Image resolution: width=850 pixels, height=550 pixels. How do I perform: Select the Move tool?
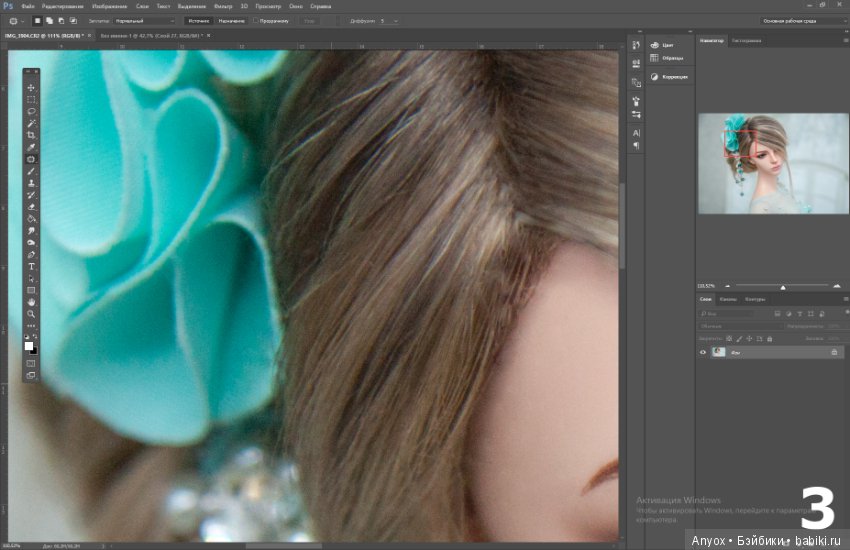coord(31,88)
